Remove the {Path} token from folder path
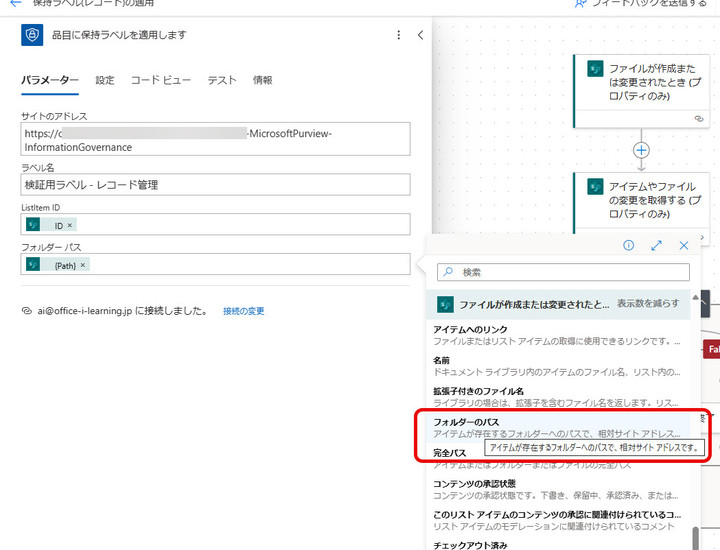This screenshot has height=550, width=720. pyautogui.click(x=83, y=265)
